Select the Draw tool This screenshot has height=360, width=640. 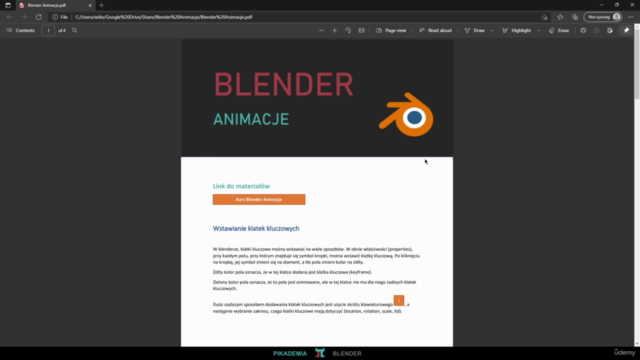pos(475,31)
